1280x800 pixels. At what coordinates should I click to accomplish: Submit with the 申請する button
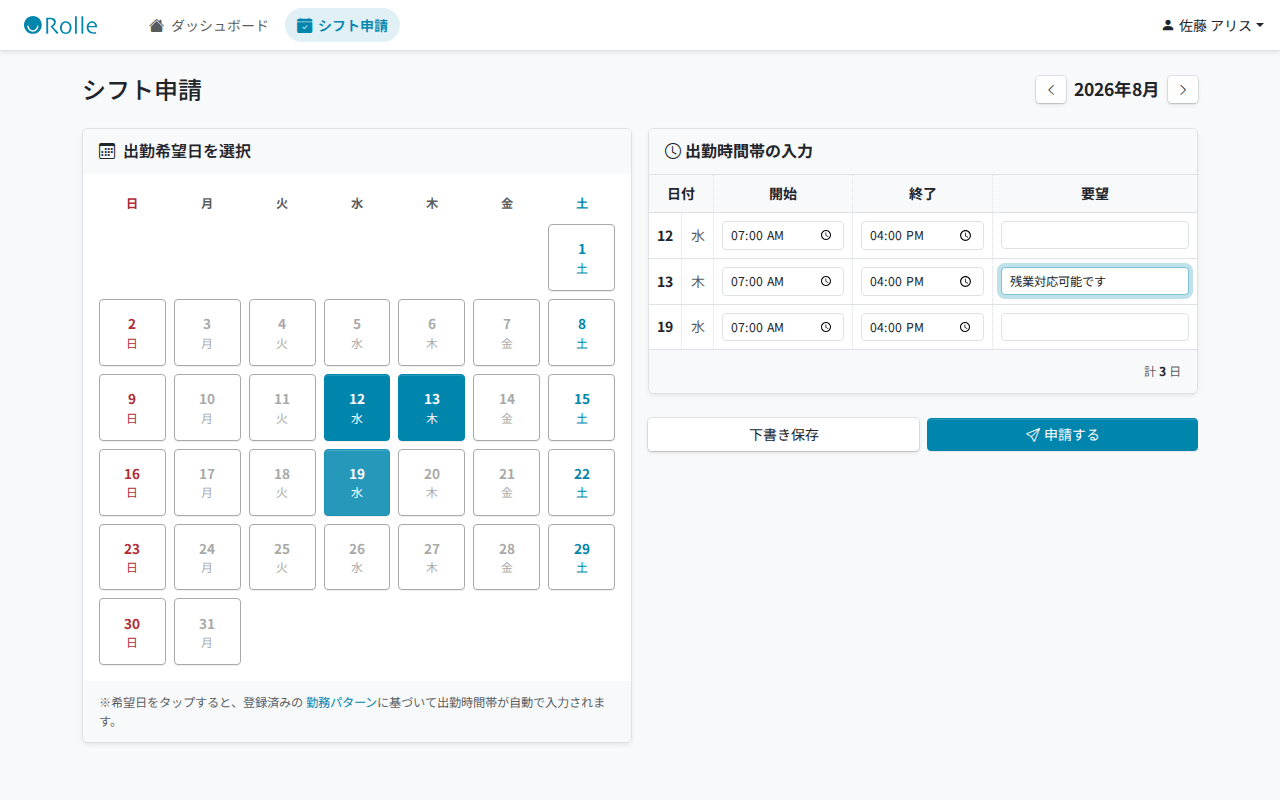(x=1062, y=435)
